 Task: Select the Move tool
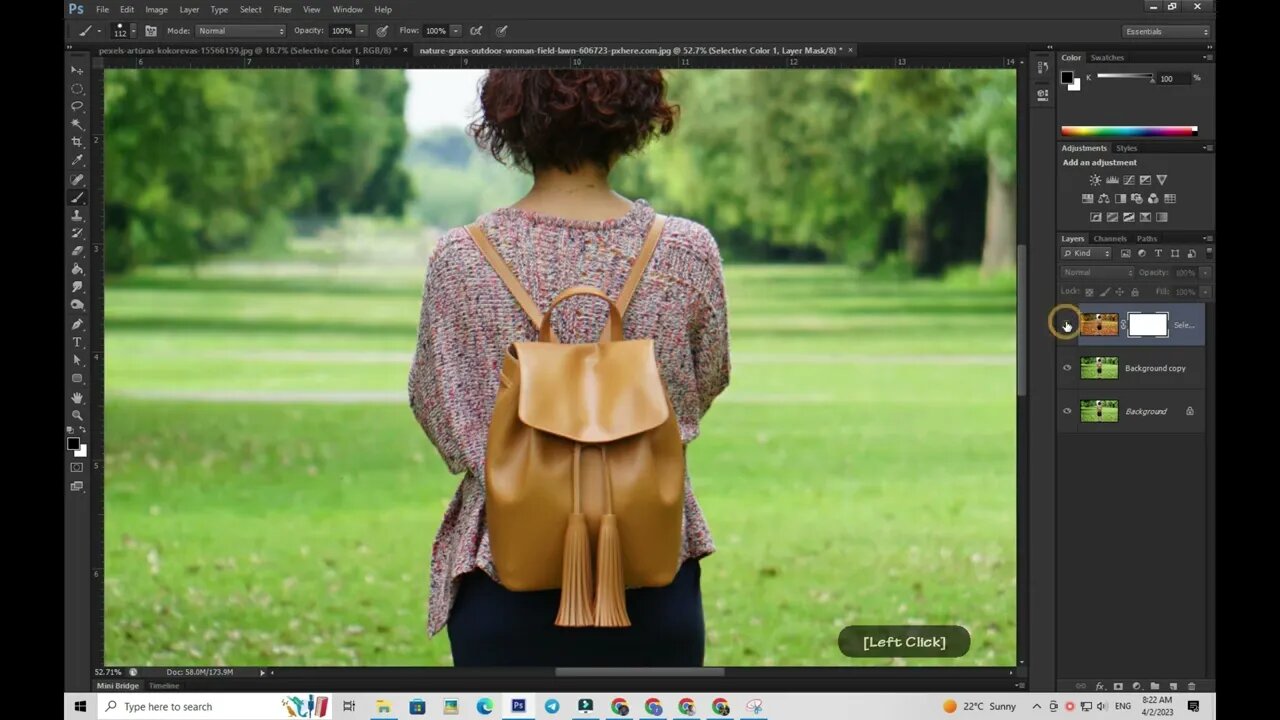[x=77, y=70]
